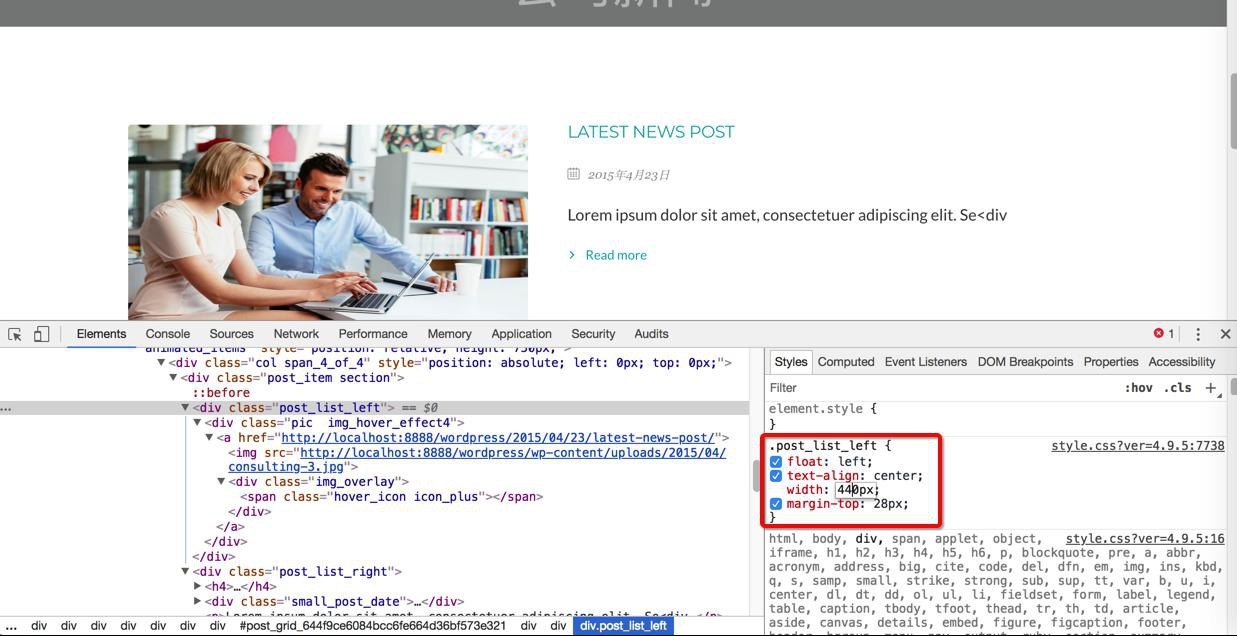This screenshot has height=636, width=1237.
Task: Click the New Style Rule plus icon
Action: tap(1211, 388)
